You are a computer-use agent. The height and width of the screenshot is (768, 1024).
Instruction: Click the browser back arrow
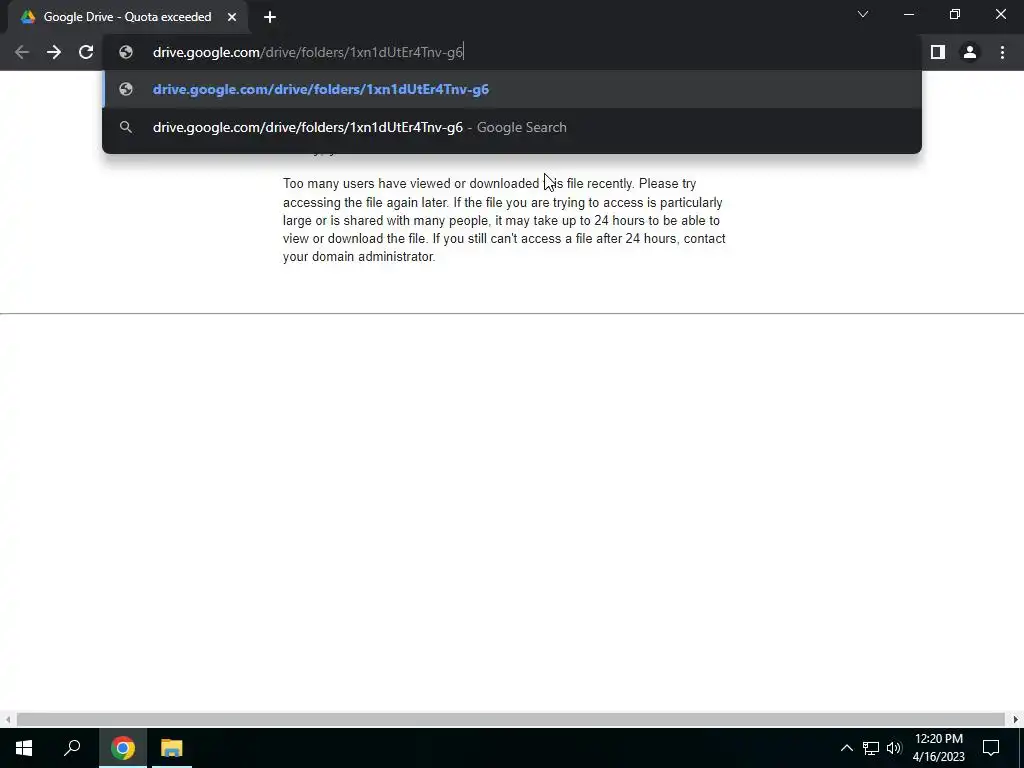pyautogui.click(x=22, y=52)
